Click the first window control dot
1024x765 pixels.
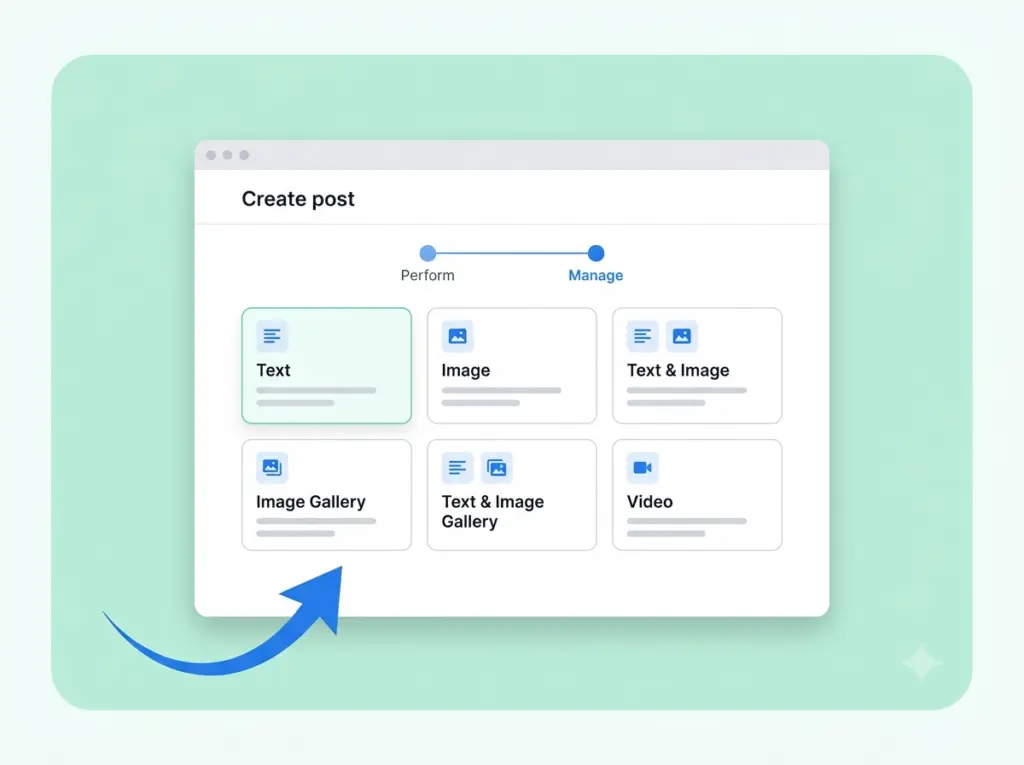211,155
